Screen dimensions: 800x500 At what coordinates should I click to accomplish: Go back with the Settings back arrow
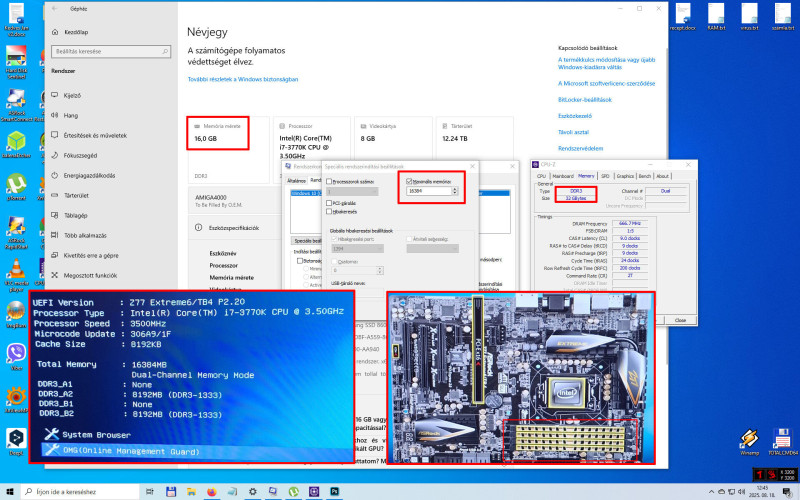click(x=55, y=9)
